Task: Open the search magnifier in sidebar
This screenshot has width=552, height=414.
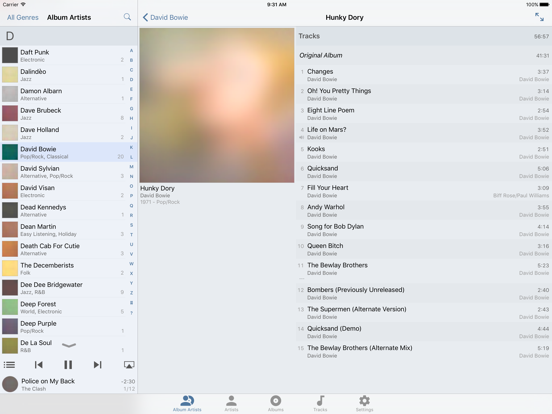Action: coord(127,17)
